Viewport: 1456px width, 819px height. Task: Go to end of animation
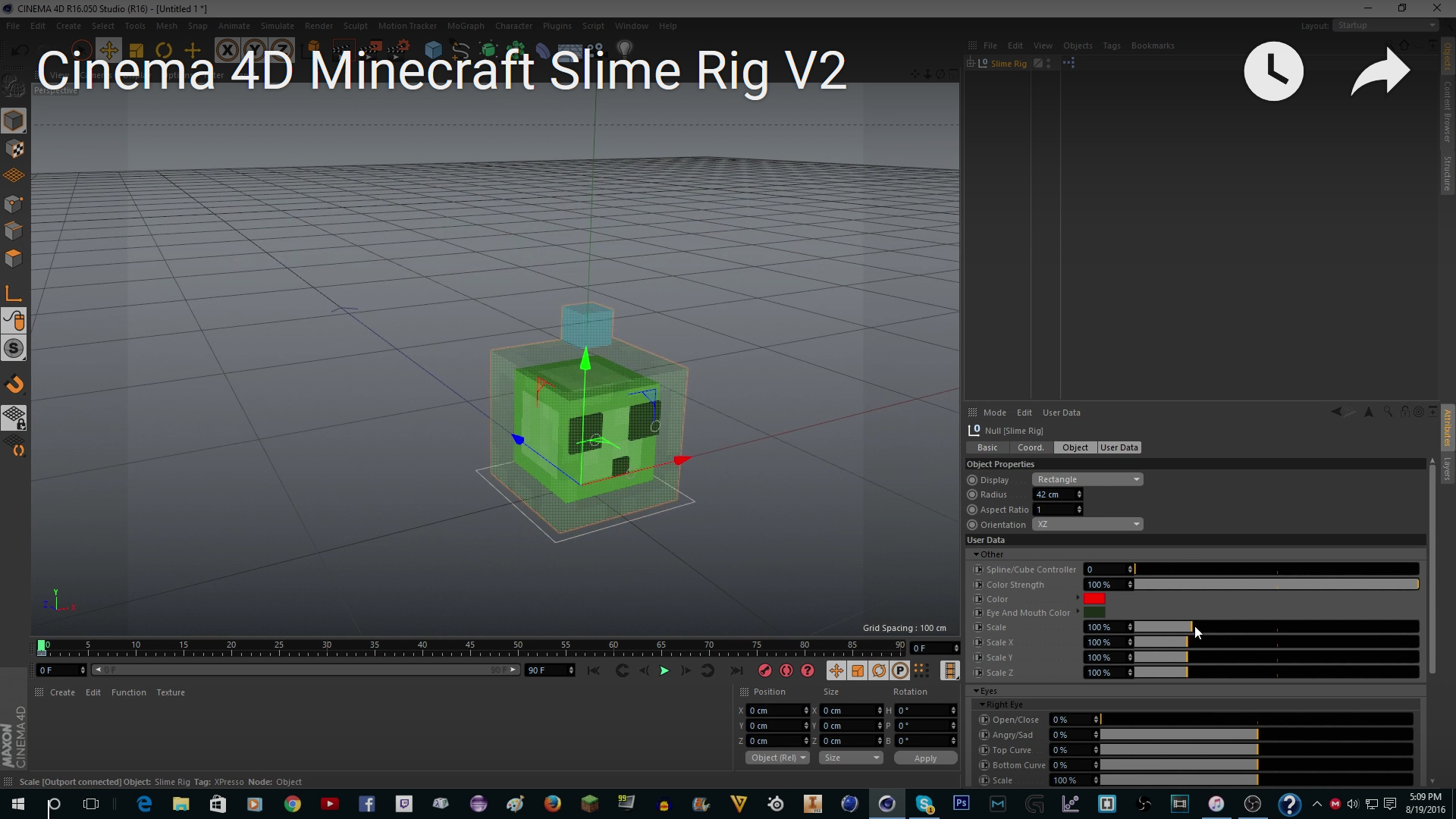point(736,670)
